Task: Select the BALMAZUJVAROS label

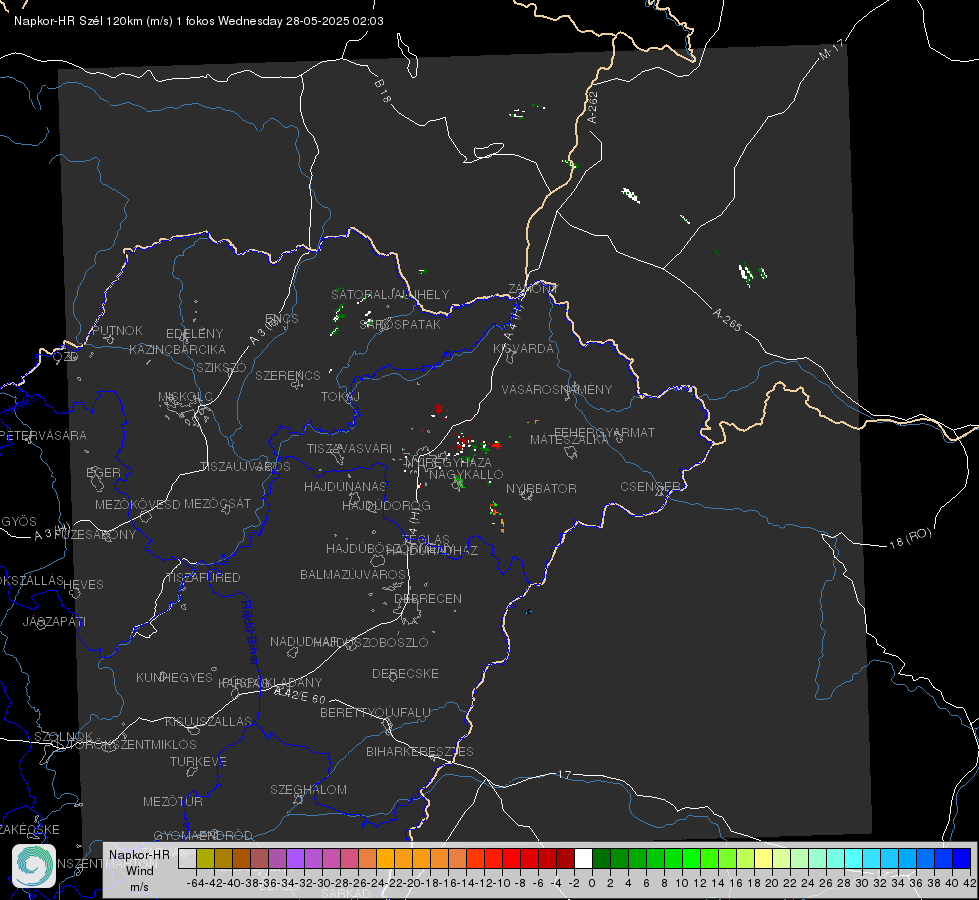Action: (353, 574)
